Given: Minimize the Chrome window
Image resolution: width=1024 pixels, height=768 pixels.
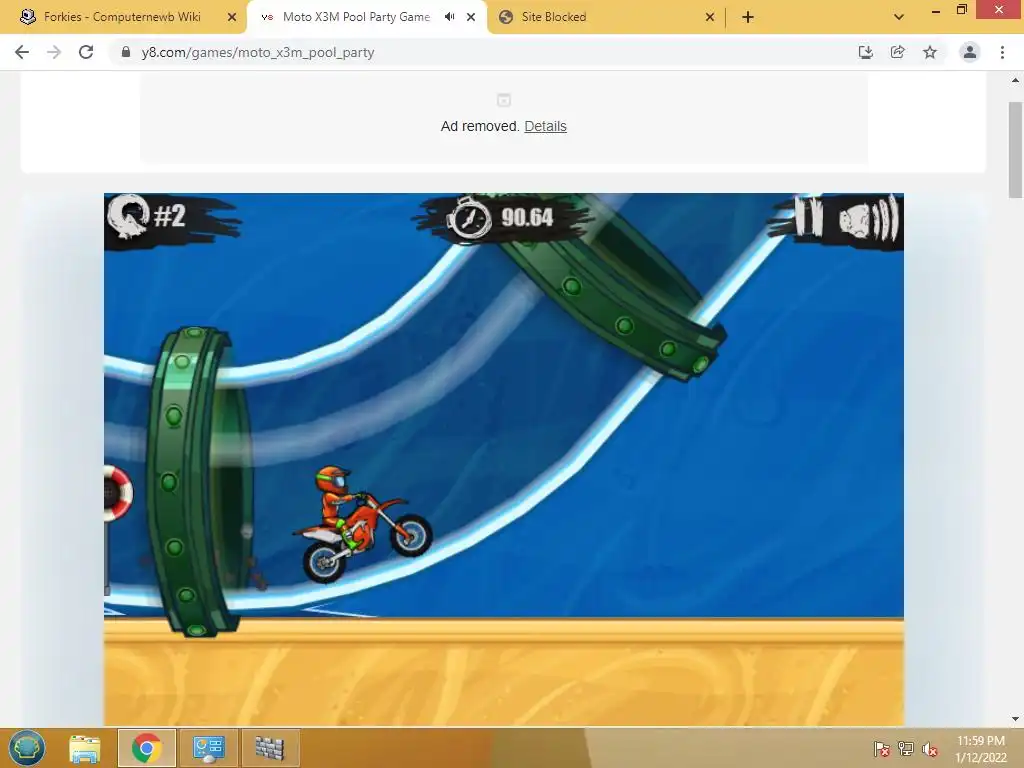Looking at the screenshot, I should tap(936, 10).
